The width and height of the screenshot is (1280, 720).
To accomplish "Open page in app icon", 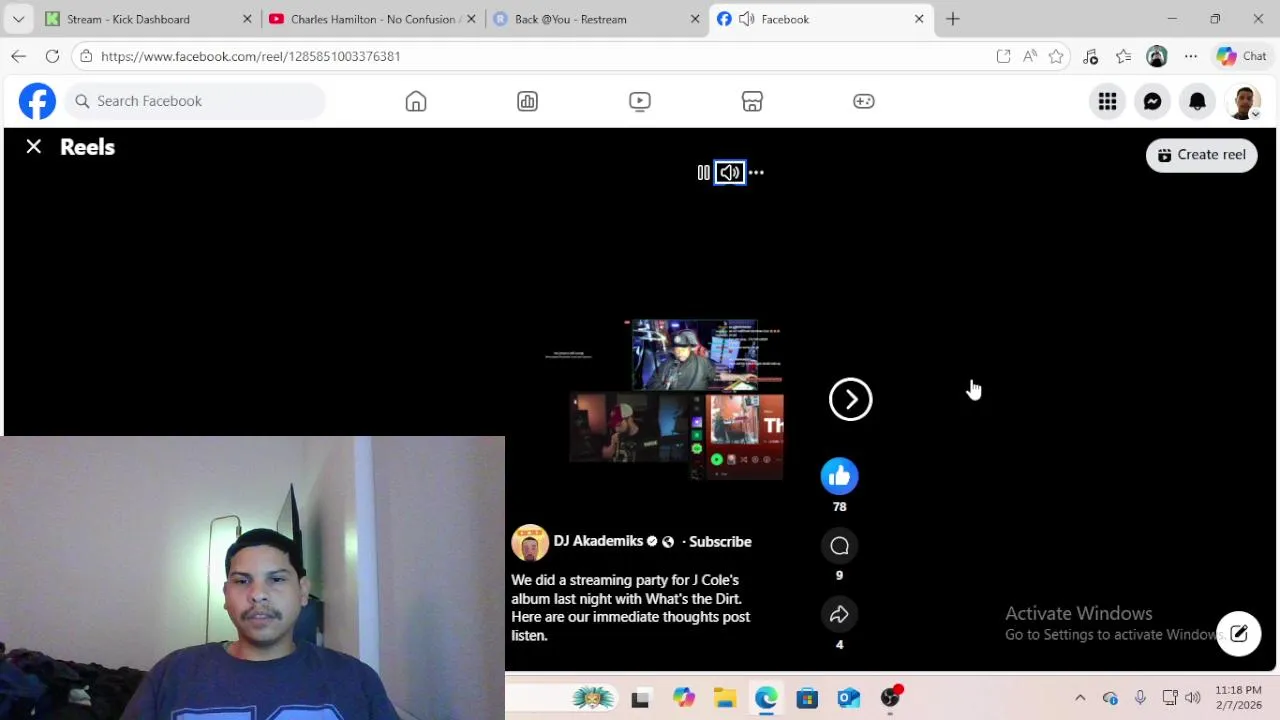I will coord(1003,56).
